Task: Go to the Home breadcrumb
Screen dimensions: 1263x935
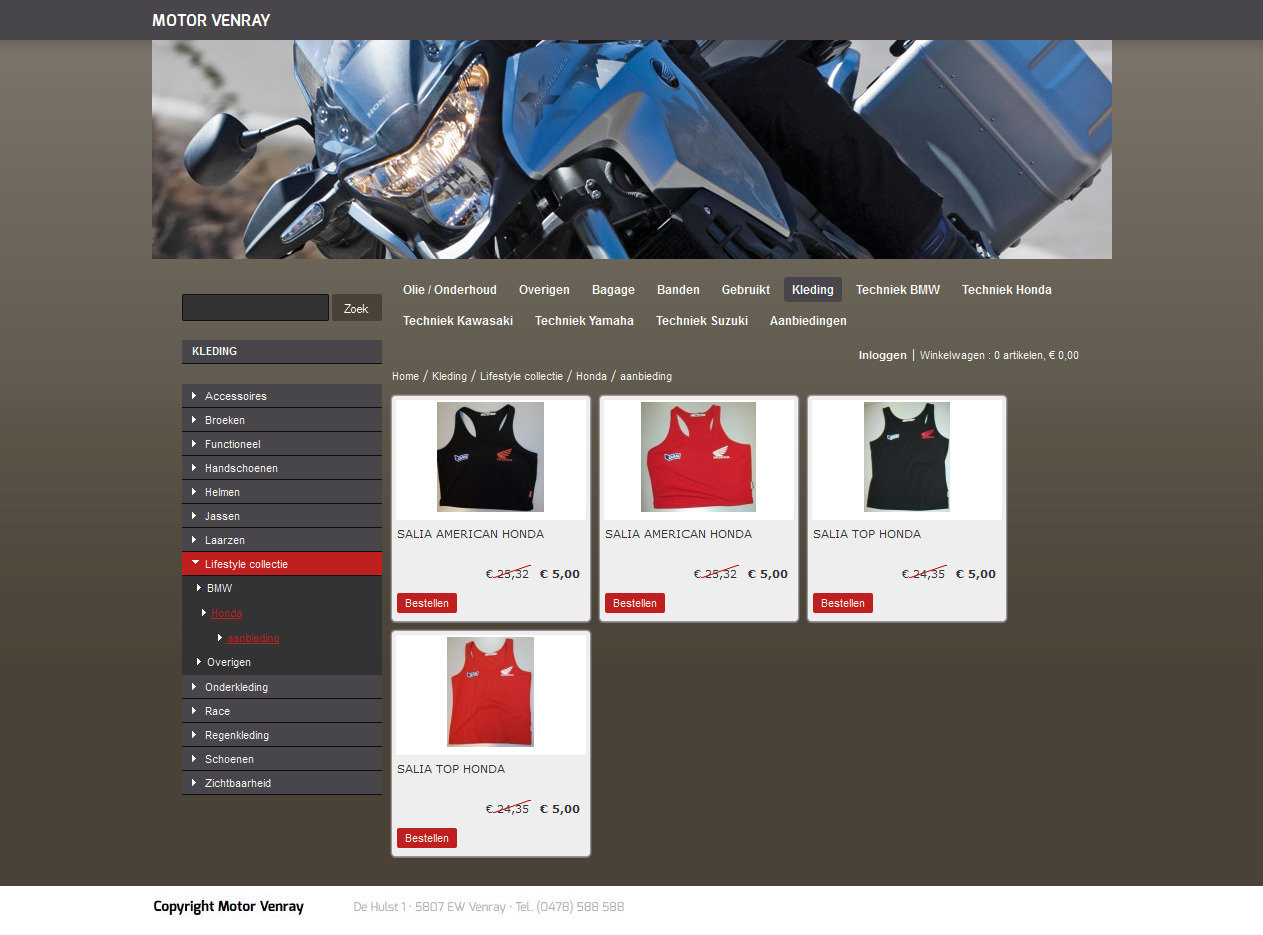Action: point(405,377)
